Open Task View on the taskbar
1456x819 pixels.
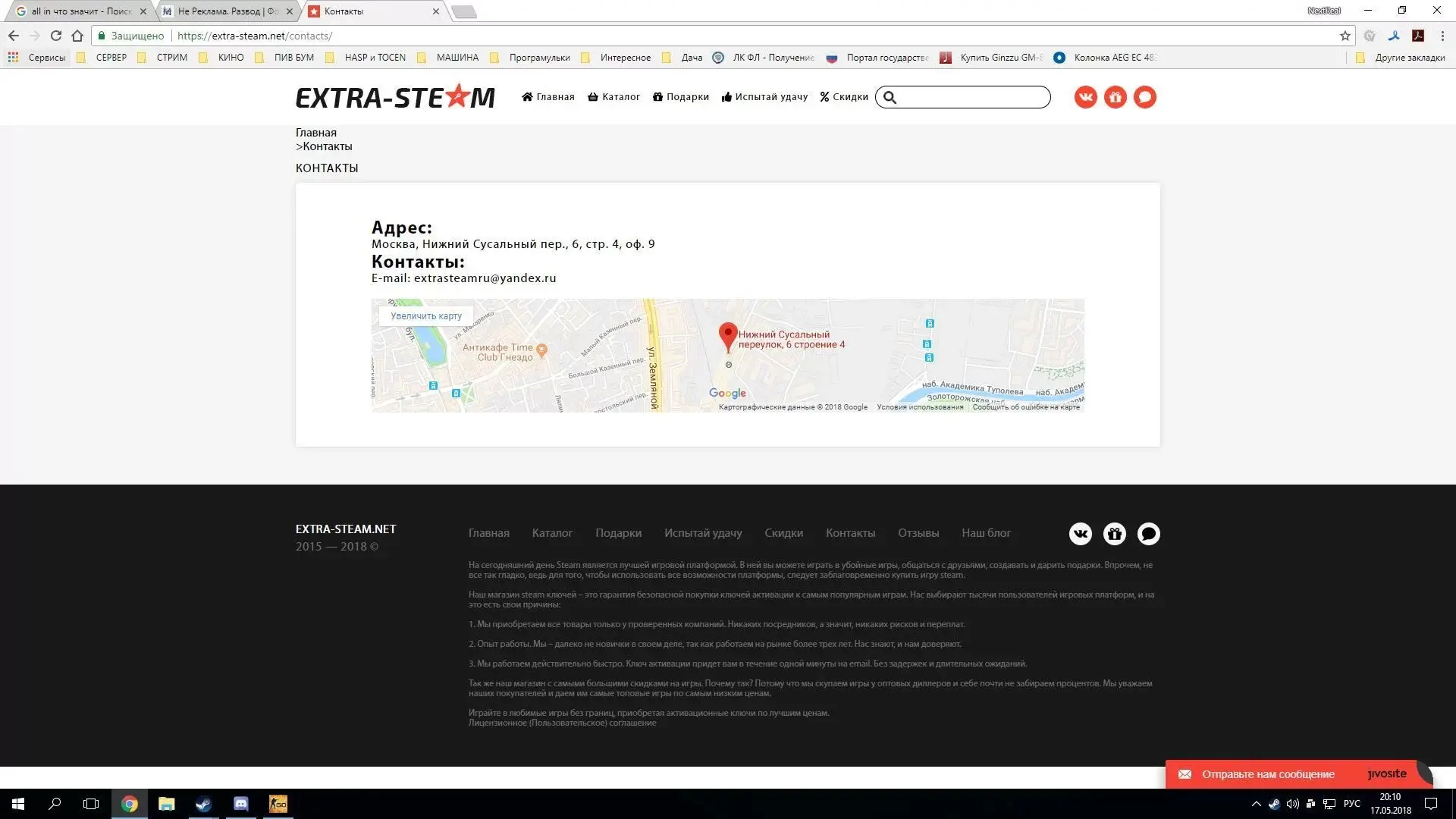point(91,804)
